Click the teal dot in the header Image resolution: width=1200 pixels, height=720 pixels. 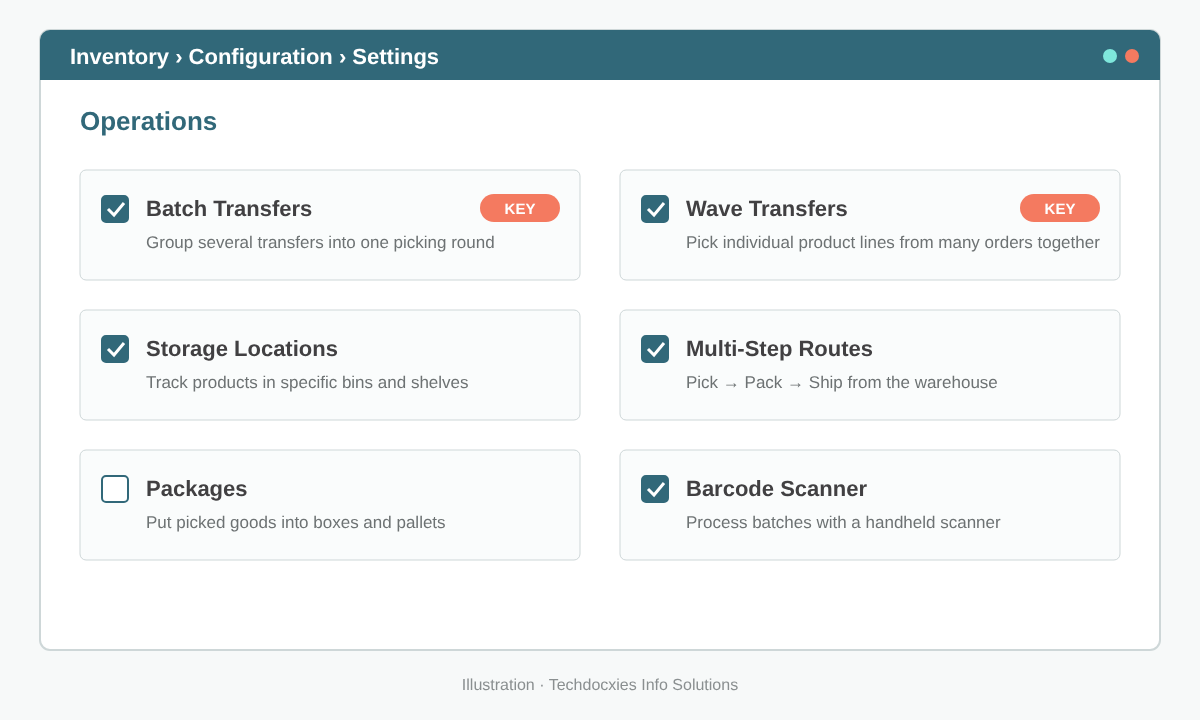pos(1110,56)
